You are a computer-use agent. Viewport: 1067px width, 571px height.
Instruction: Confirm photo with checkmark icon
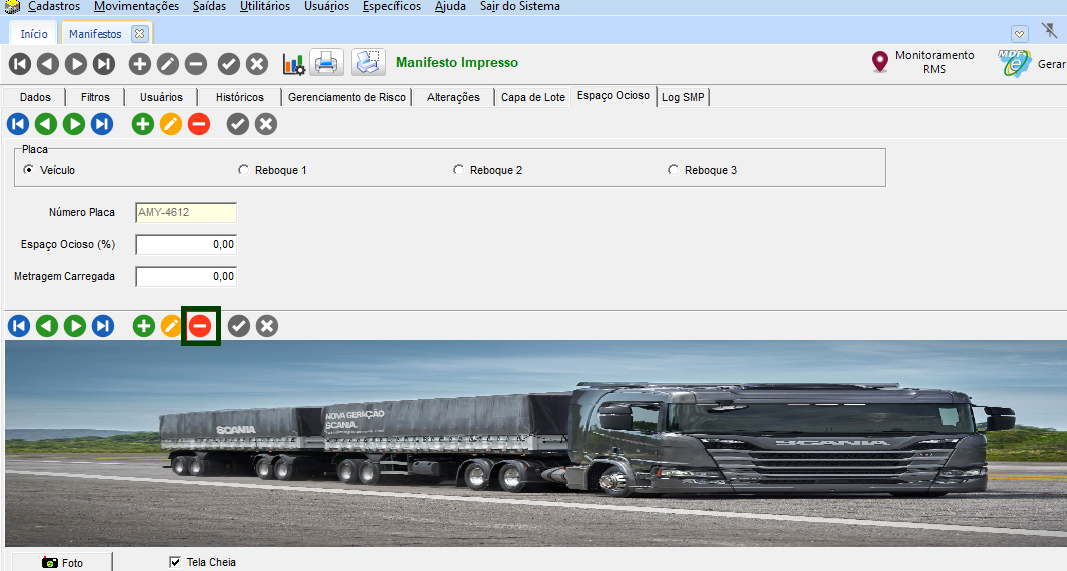click(x=238, y=326)
